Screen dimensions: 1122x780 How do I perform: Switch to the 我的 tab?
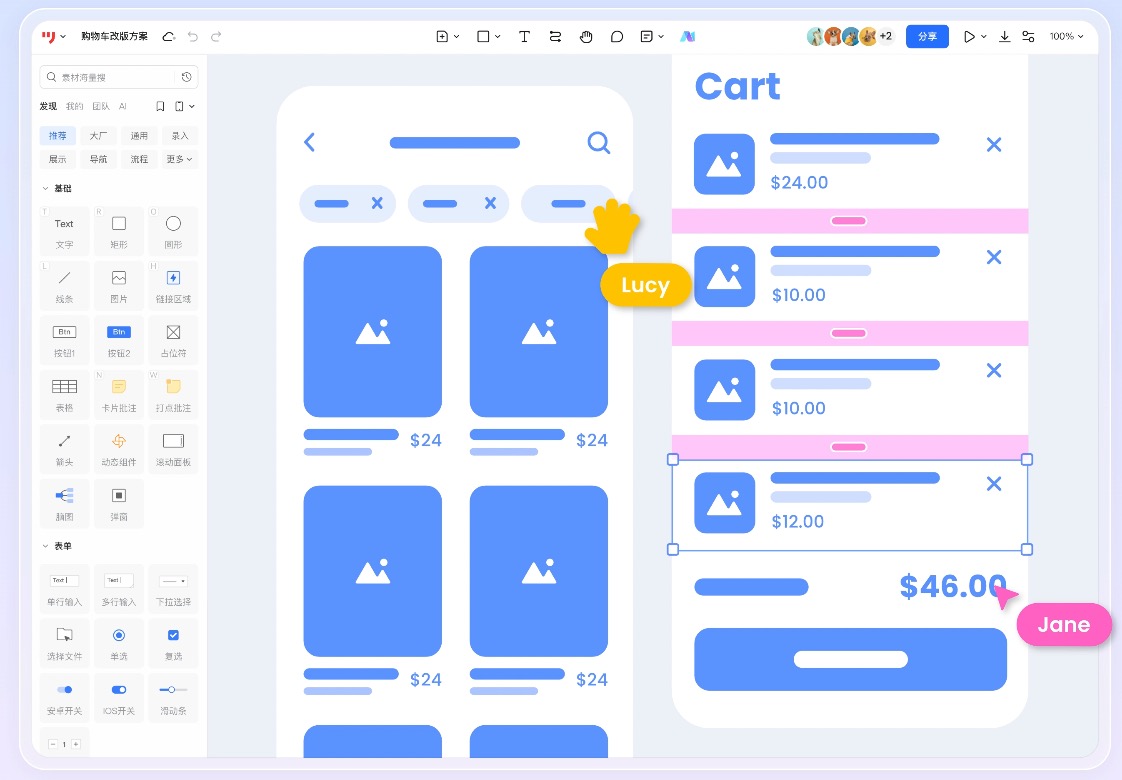74,106
